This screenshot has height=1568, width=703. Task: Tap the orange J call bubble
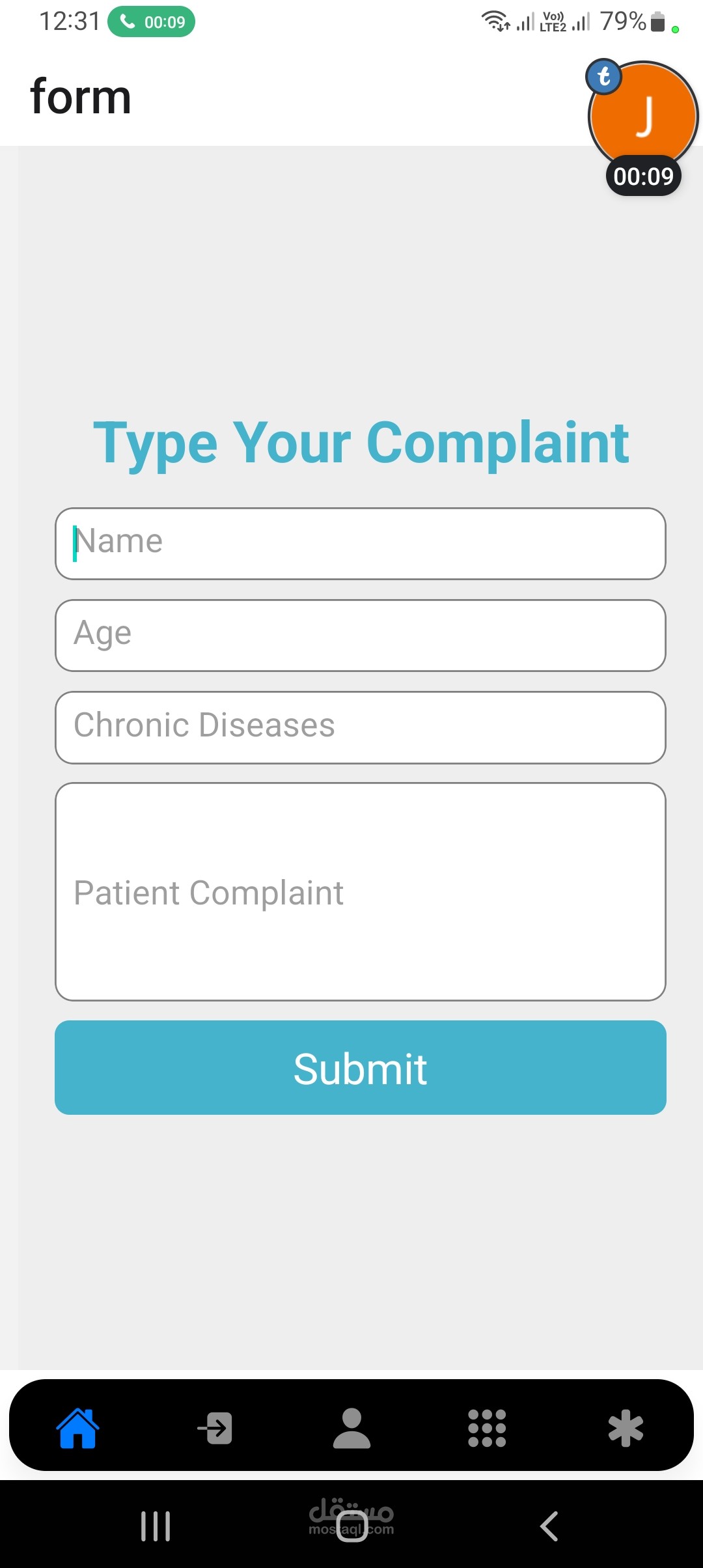coord(644,117)
